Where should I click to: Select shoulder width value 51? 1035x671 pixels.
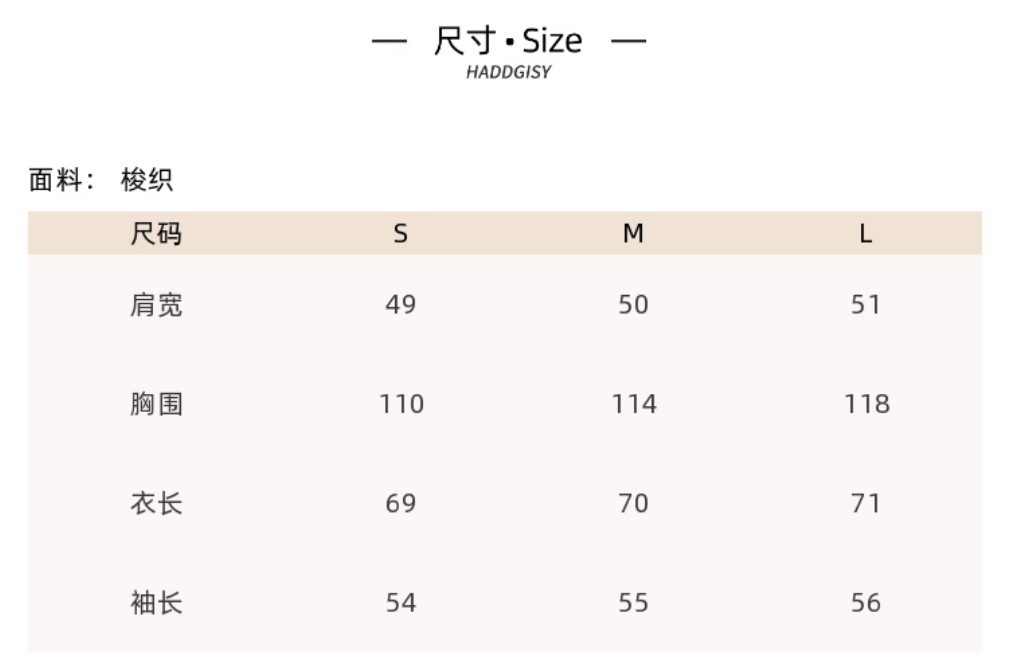click(x=865, y=304)
